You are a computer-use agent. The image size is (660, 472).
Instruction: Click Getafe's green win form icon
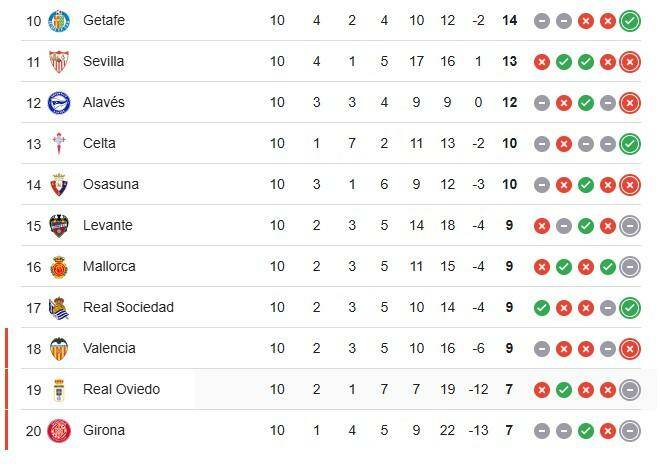[x=629, y=20]
